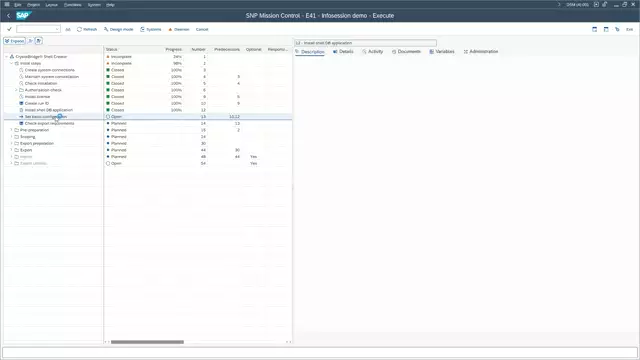Click the Refresh toolbar button
The image size is (640, 360).
87,29
